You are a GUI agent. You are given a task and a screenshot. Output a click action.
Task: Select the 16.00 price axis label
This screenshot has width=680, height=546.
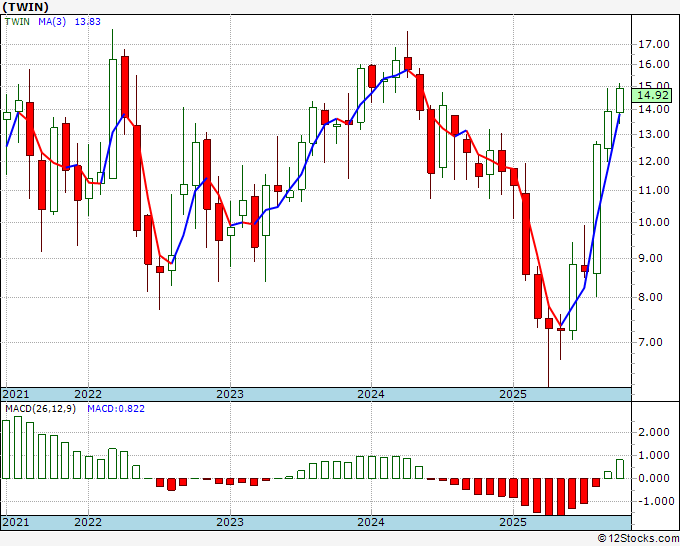click(654, 64)
